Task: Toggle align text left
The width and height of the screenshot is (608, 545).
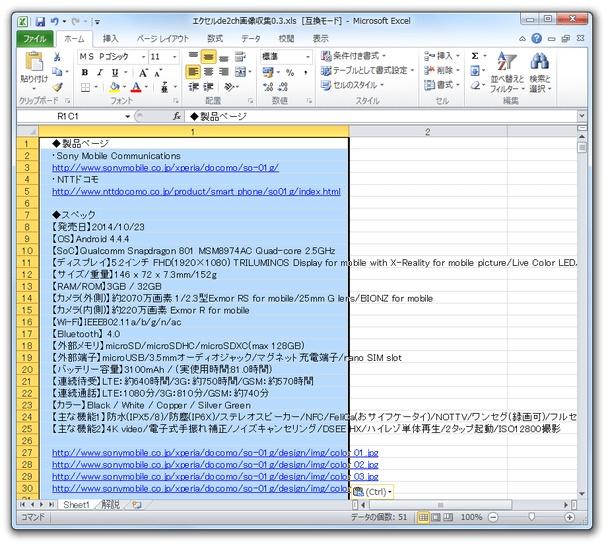Action: [193, 72]
